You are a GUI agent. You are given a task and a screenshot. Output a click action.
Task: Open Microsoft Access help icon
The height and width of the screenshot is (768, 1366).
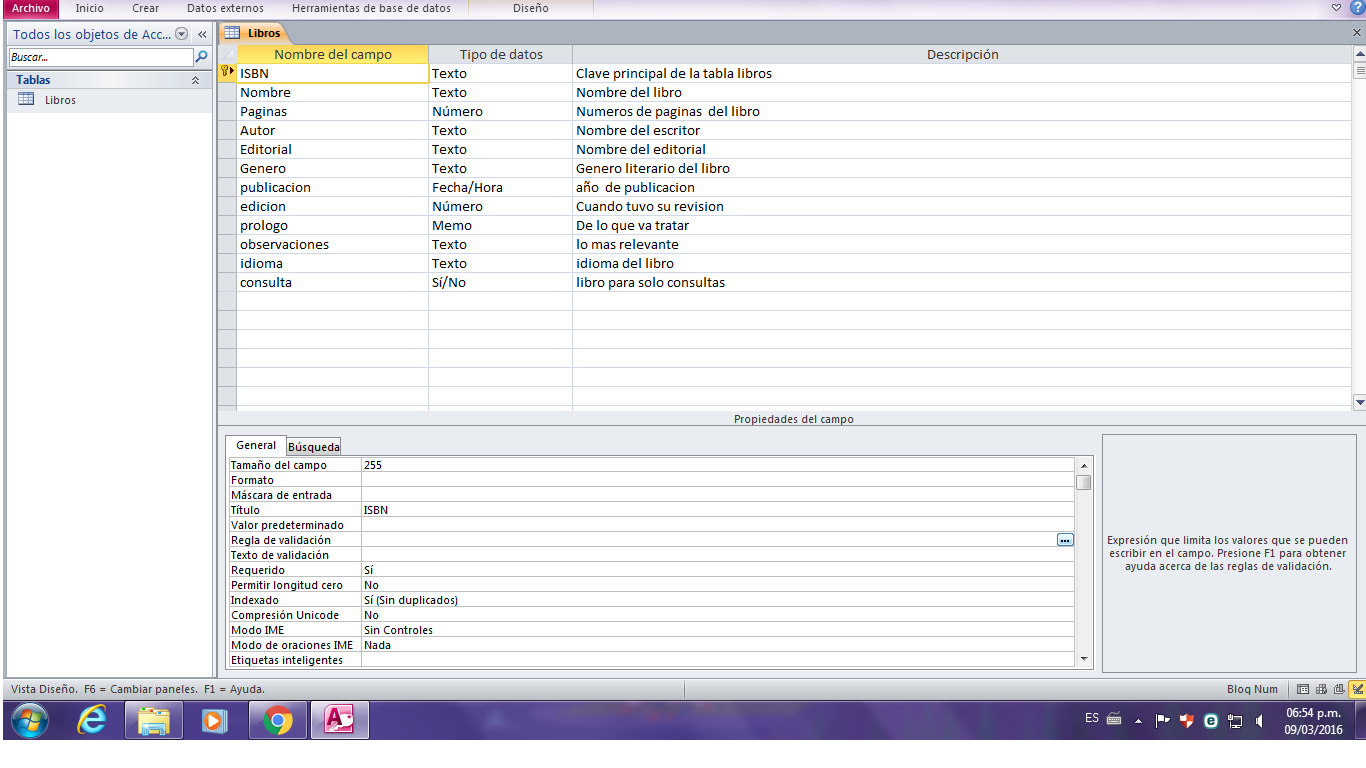point(1356,8)
